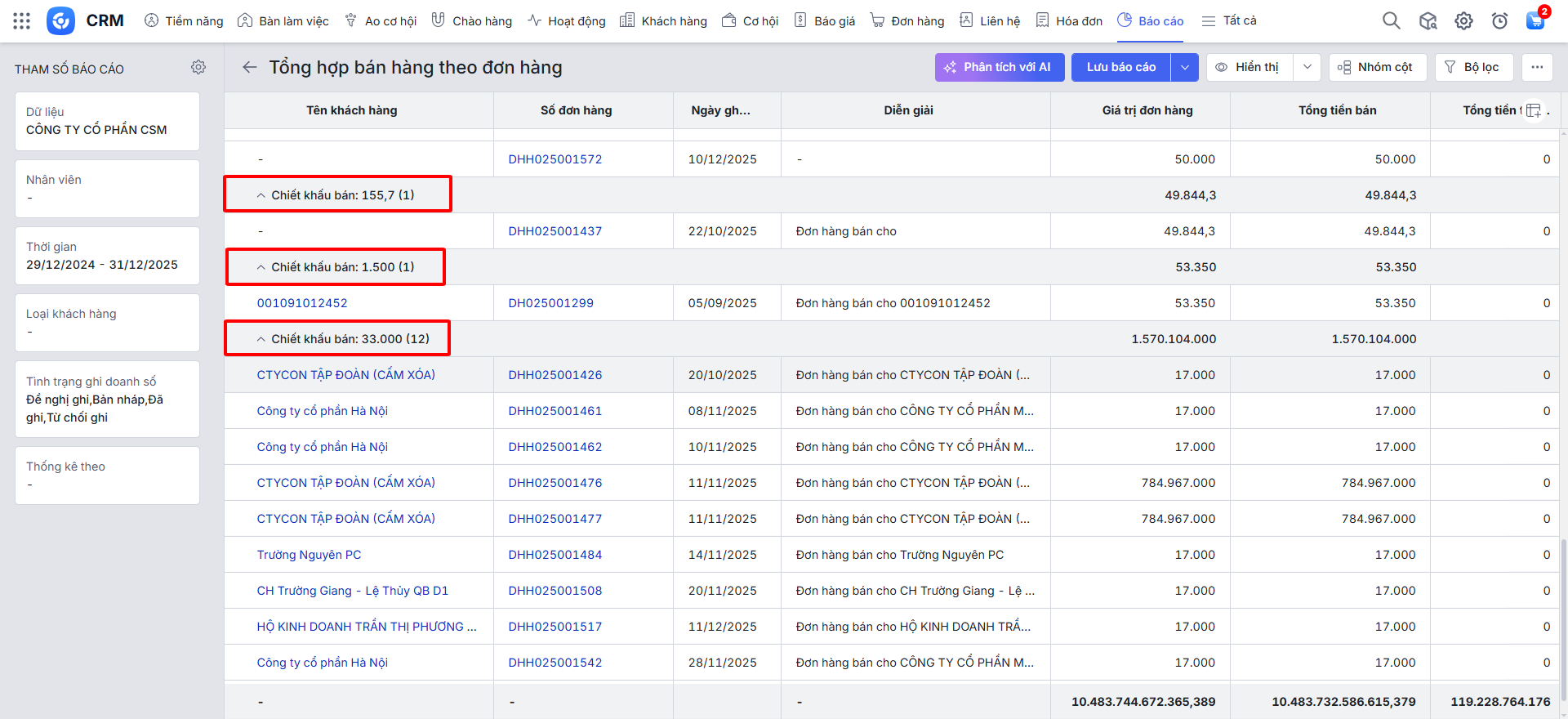
Task: Collapse the Chiết khấu bán: 33.000 group
Action: point(261,339)
